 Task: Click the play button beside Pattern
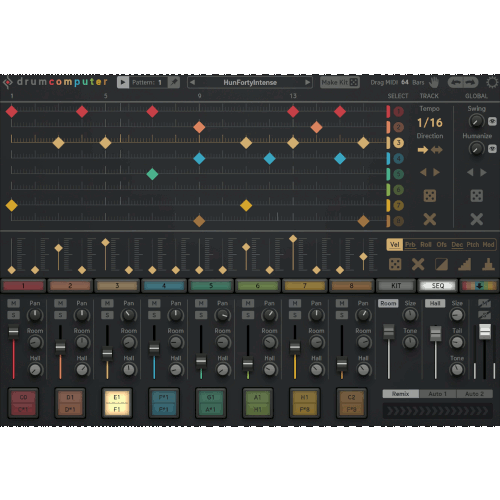123,82
